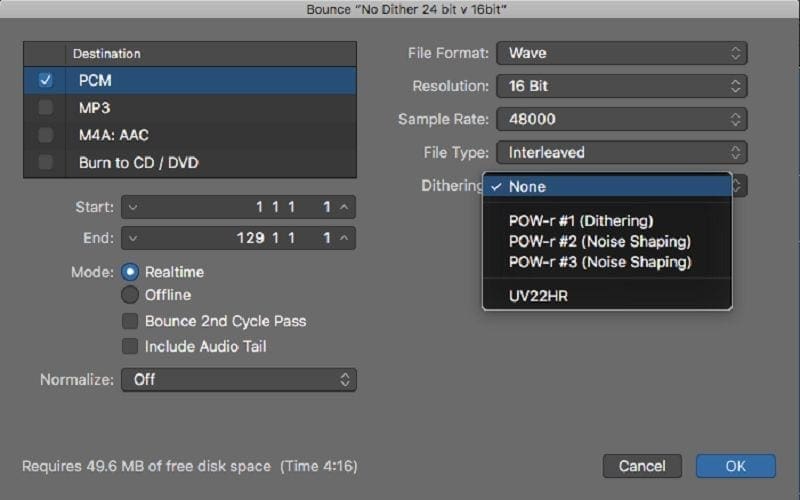Click the Cancel button

point(642,466)
